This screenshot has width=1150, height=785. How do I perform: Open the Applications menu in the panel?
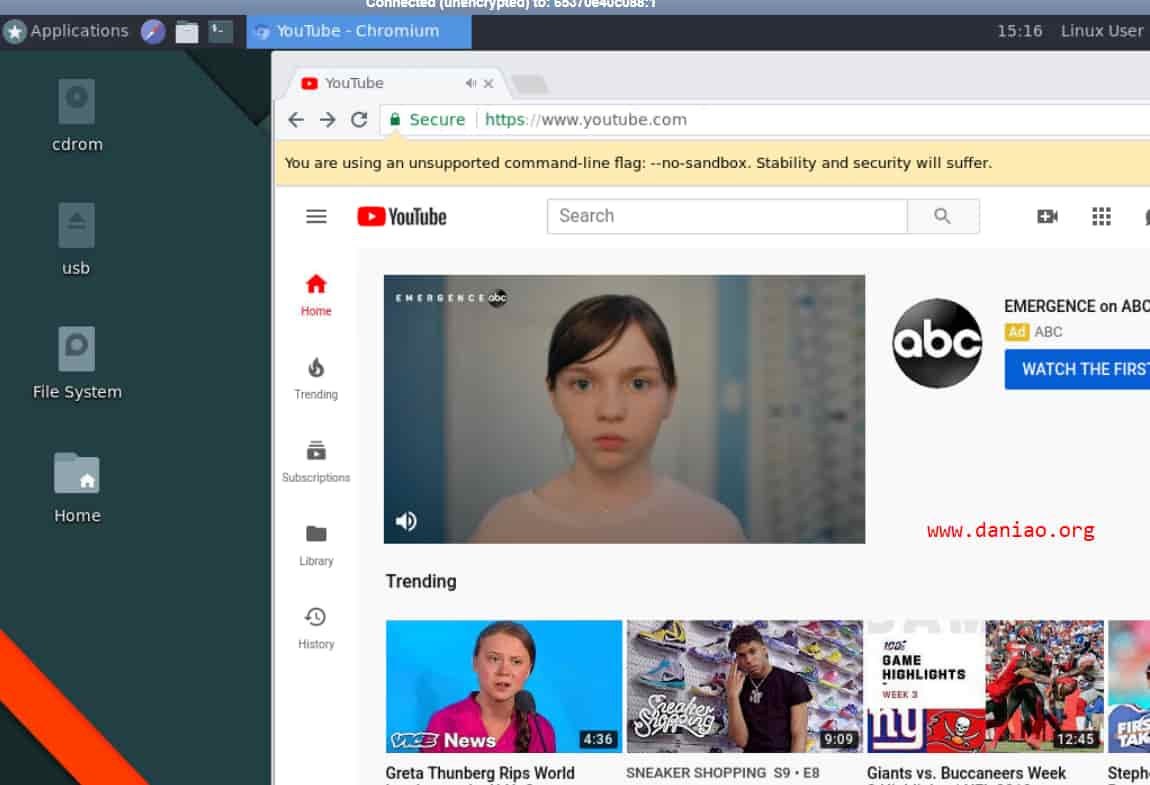[66, 32]
